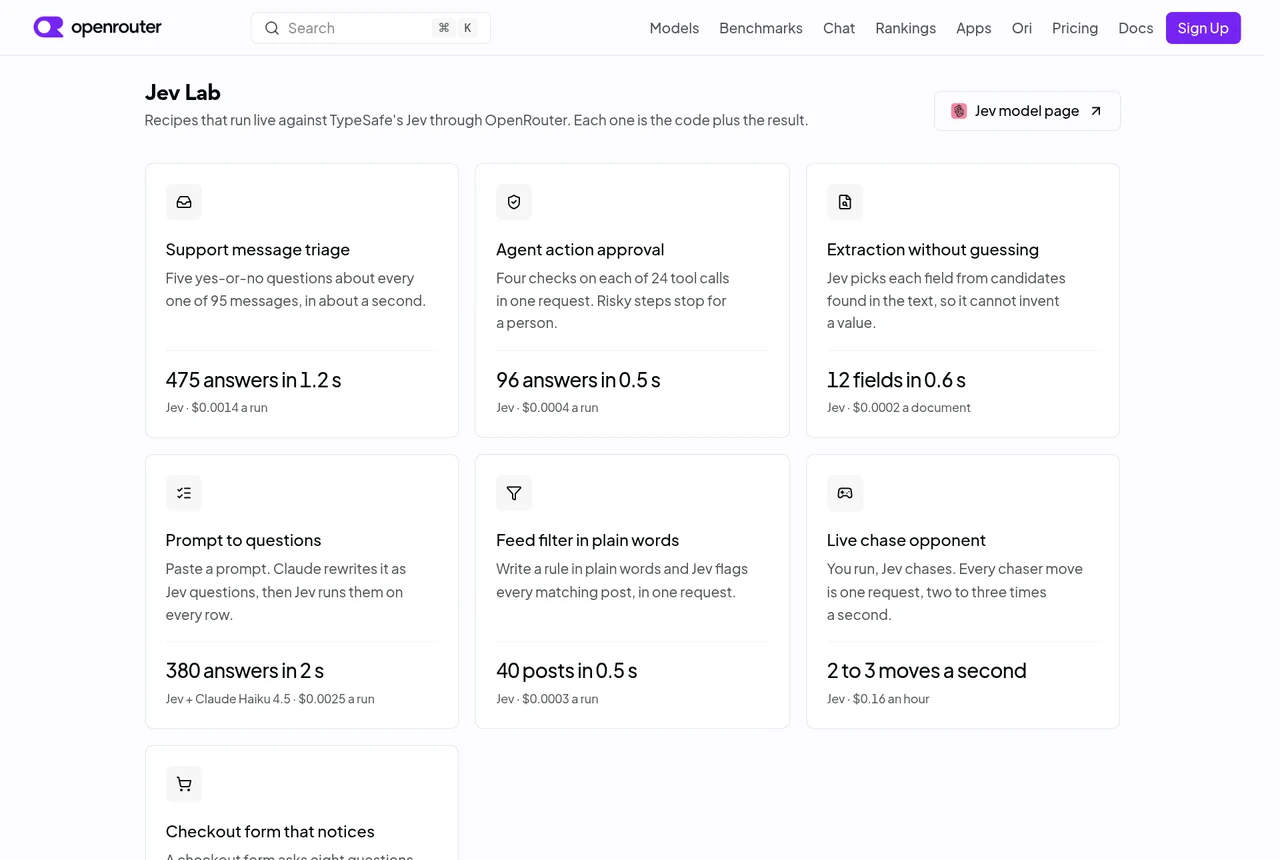This screenshot has height=860, width=1280.
Task: Open the Apps nav link
Action: 974,28
